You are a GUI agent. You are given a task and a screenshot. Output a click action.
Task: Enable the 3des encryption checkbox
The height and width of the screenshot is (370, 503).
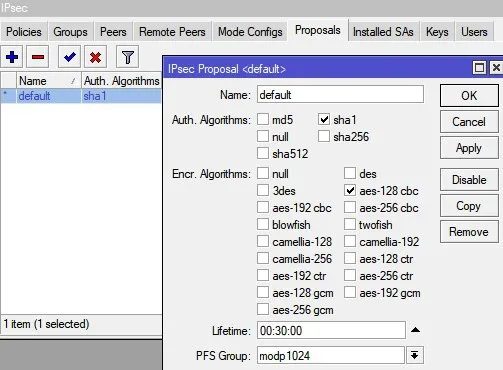(263, 190)
